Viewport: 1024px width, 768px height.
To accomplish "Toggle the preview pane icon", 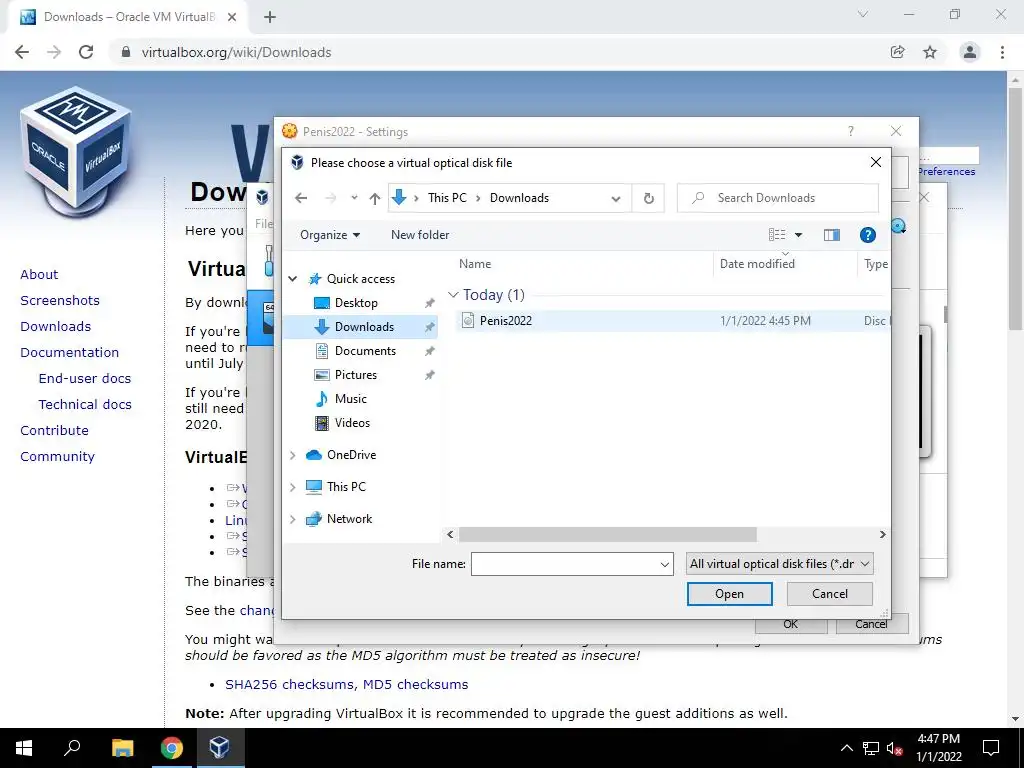I will point(831,235).
